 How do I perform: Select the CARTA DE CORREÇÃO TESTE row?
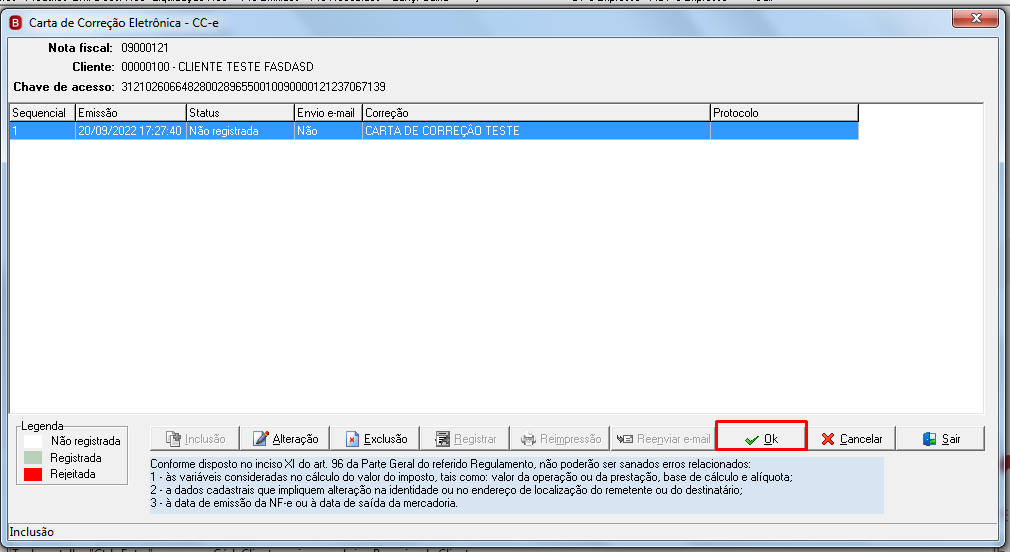point(434,131)
